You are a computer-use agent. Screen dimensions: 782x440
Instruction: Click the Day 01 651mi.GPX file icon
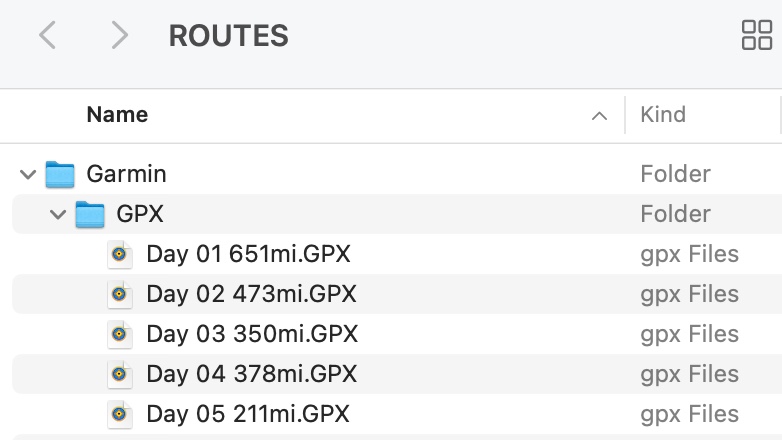[120, 254]
